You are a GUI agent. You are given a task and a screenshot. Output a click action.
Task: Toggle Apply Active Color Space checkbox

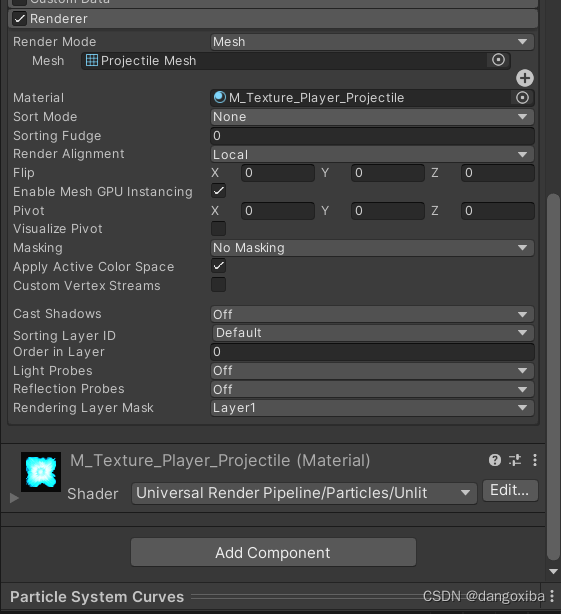[x=218, y=266]
